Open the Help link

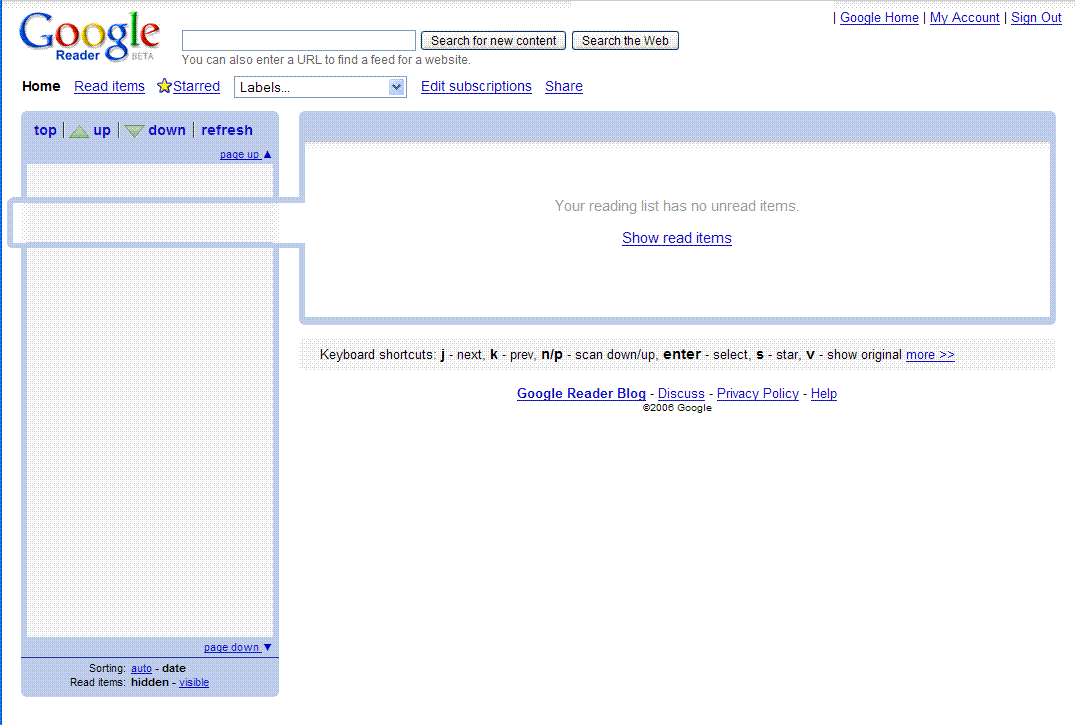[823, 394]
